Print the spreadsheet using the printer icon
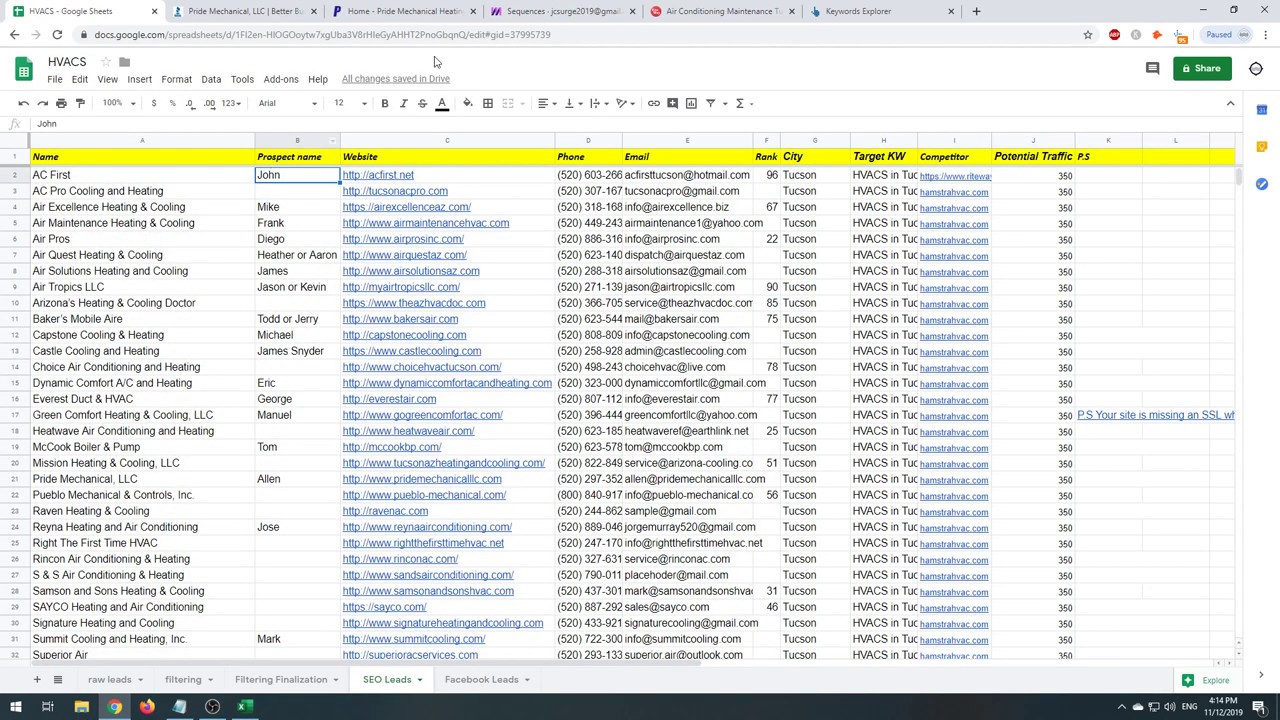The image size is (1280, 720). tap(61, 103)
